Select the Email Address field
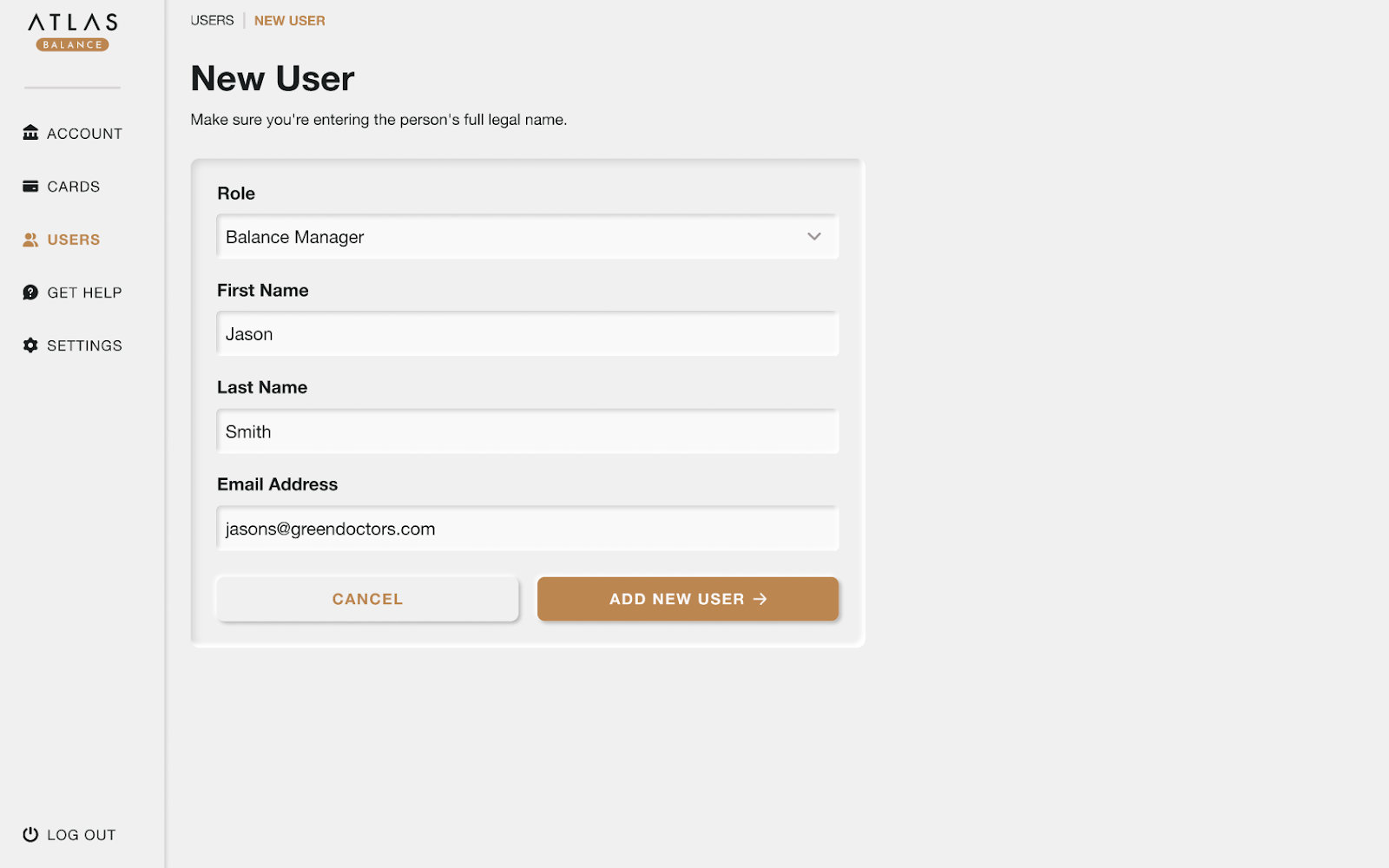This screenshot has height=868, width=1389. pyautogui.click(x=527, y=528)
